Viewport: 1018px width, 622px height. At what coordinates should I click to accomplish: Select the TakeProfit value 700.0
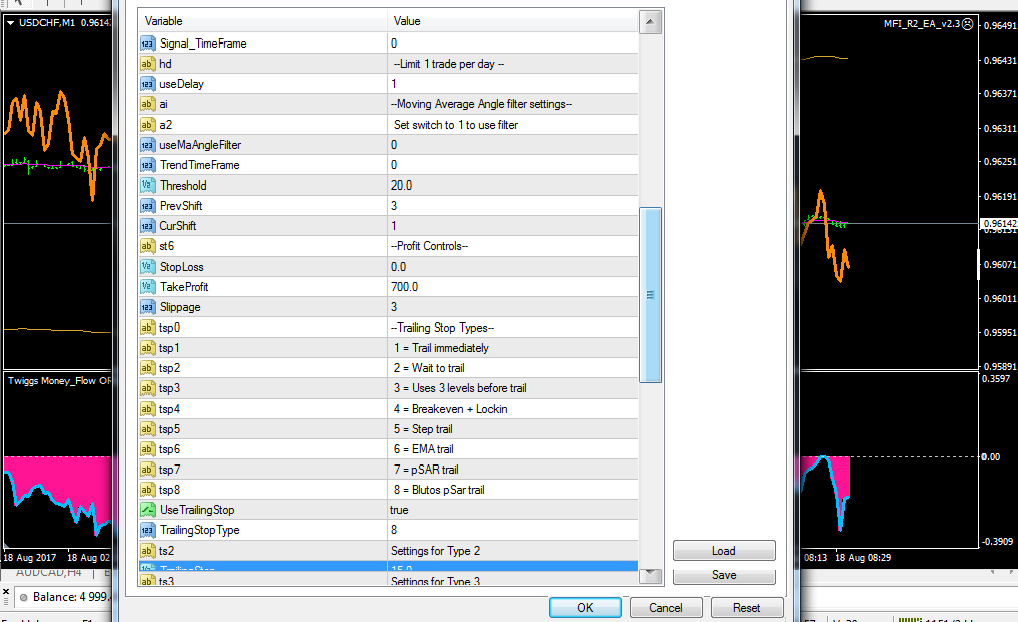tap(404, 286)
